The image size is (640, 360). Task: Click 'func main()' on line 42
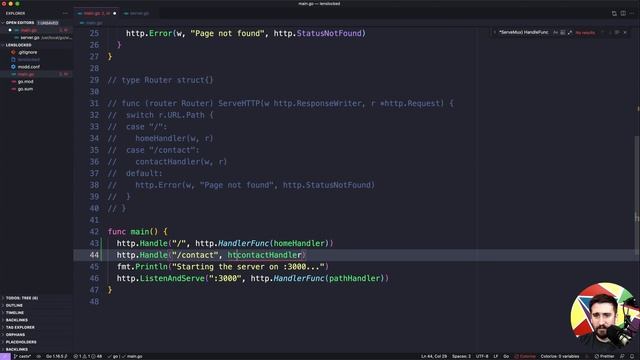click(x=133, y=232)
